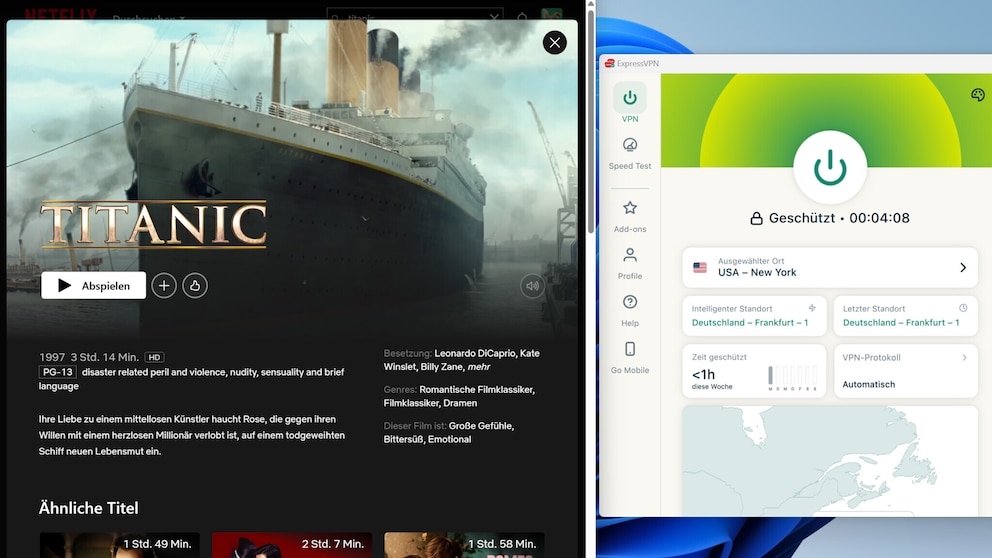Click the PG-13 rating badge
The height and width of the screenshot is (558, 992).
[x=58, y=372]
